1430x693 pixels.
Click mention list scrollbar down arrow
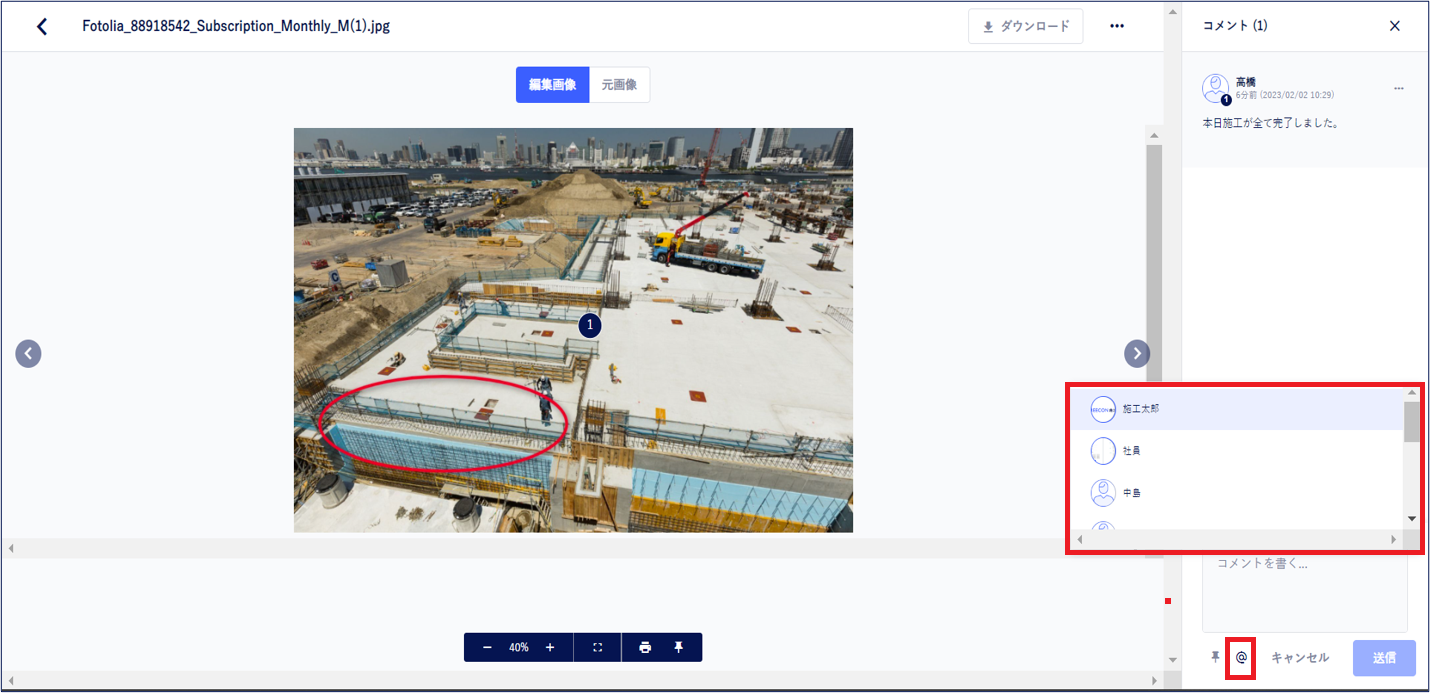(x=1412, y=518)
